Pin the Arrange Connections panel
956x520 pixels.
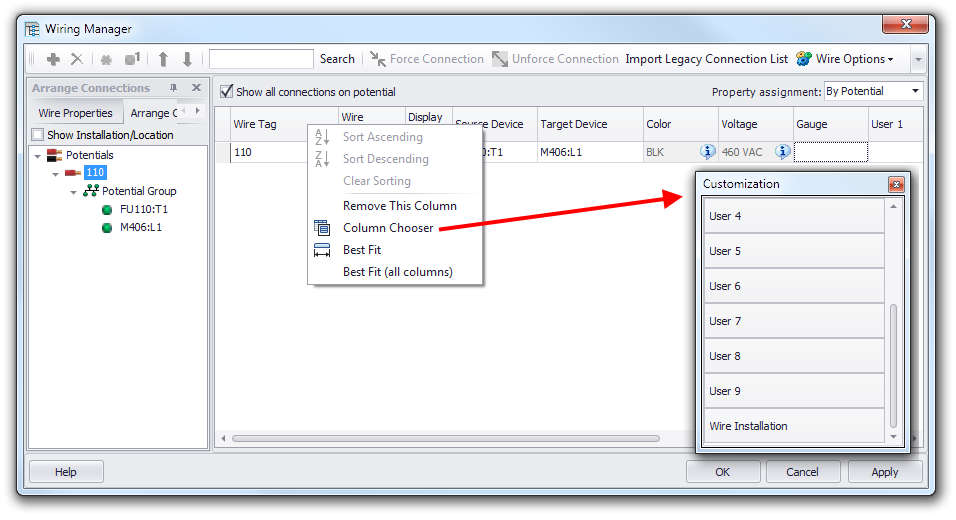[x=174, y=88]
